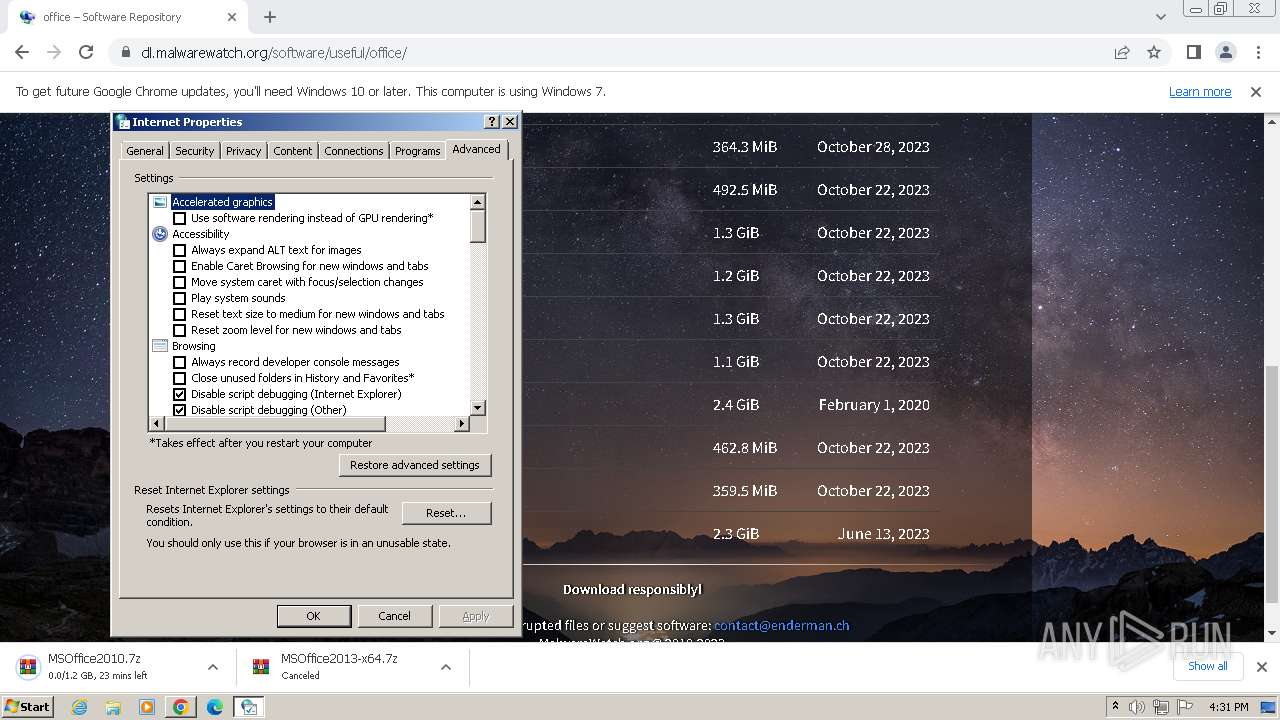Enable Always record developer console messages
The image size is (1280, 720).
[180, 362]
